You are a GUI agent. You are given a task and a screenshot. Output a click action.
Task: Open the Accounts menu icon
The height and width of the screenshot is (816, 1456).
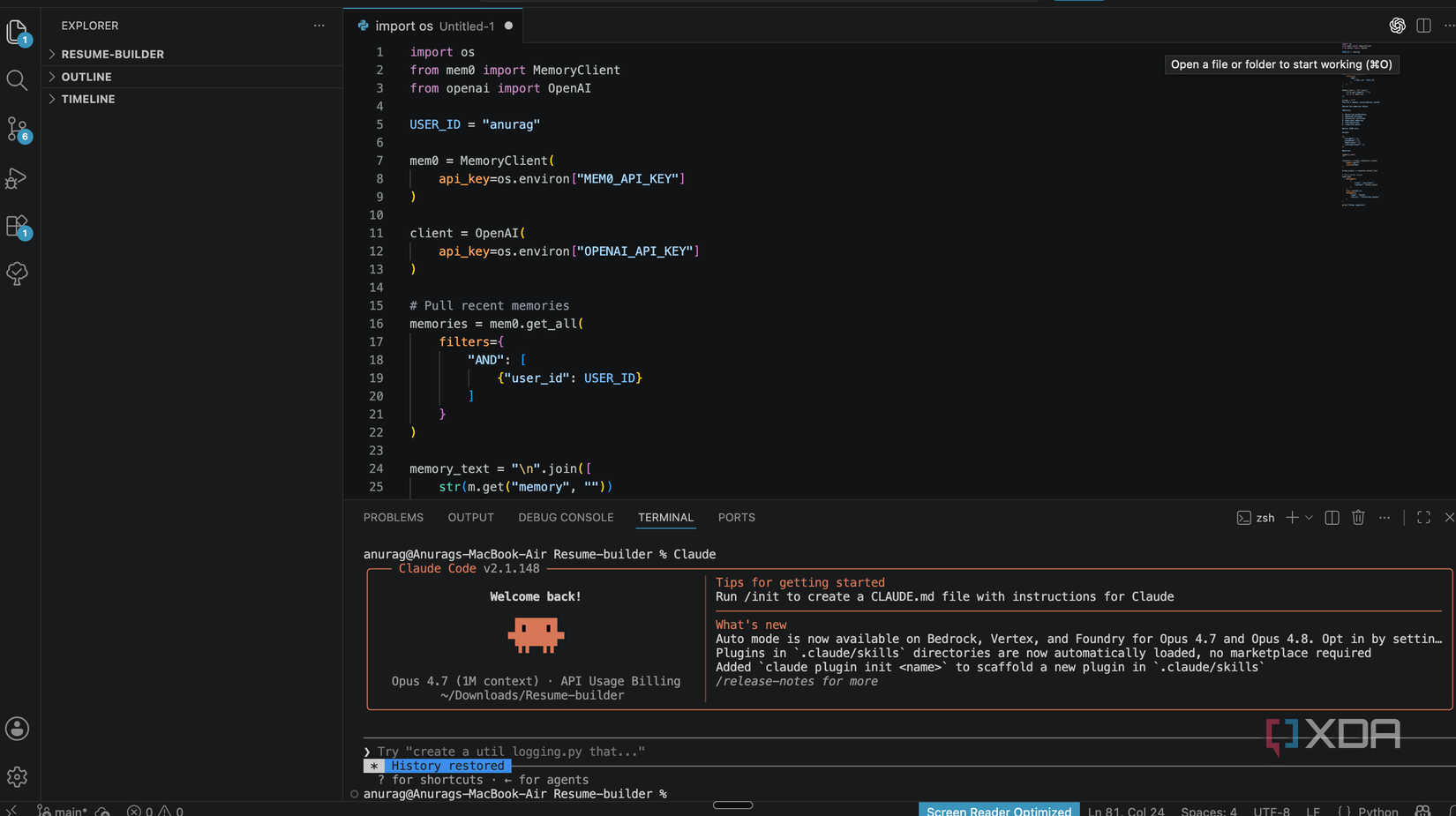(17, 729)
